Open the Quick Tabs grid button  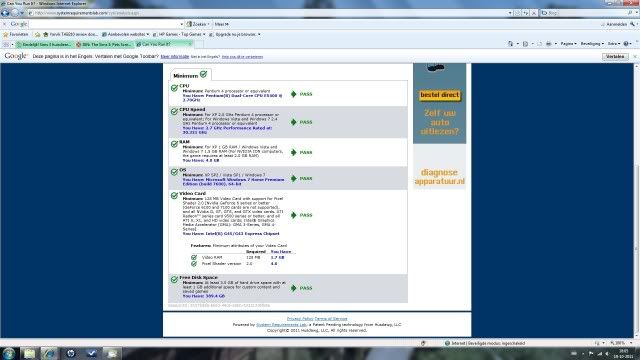pos(6,44)
